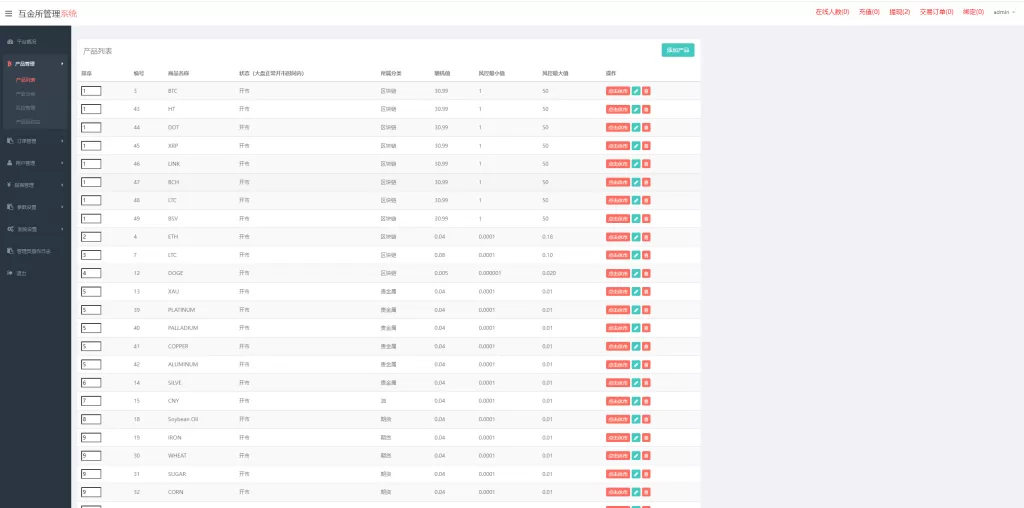
Task: Click 退出 to log out
Action: click(22, 274)
